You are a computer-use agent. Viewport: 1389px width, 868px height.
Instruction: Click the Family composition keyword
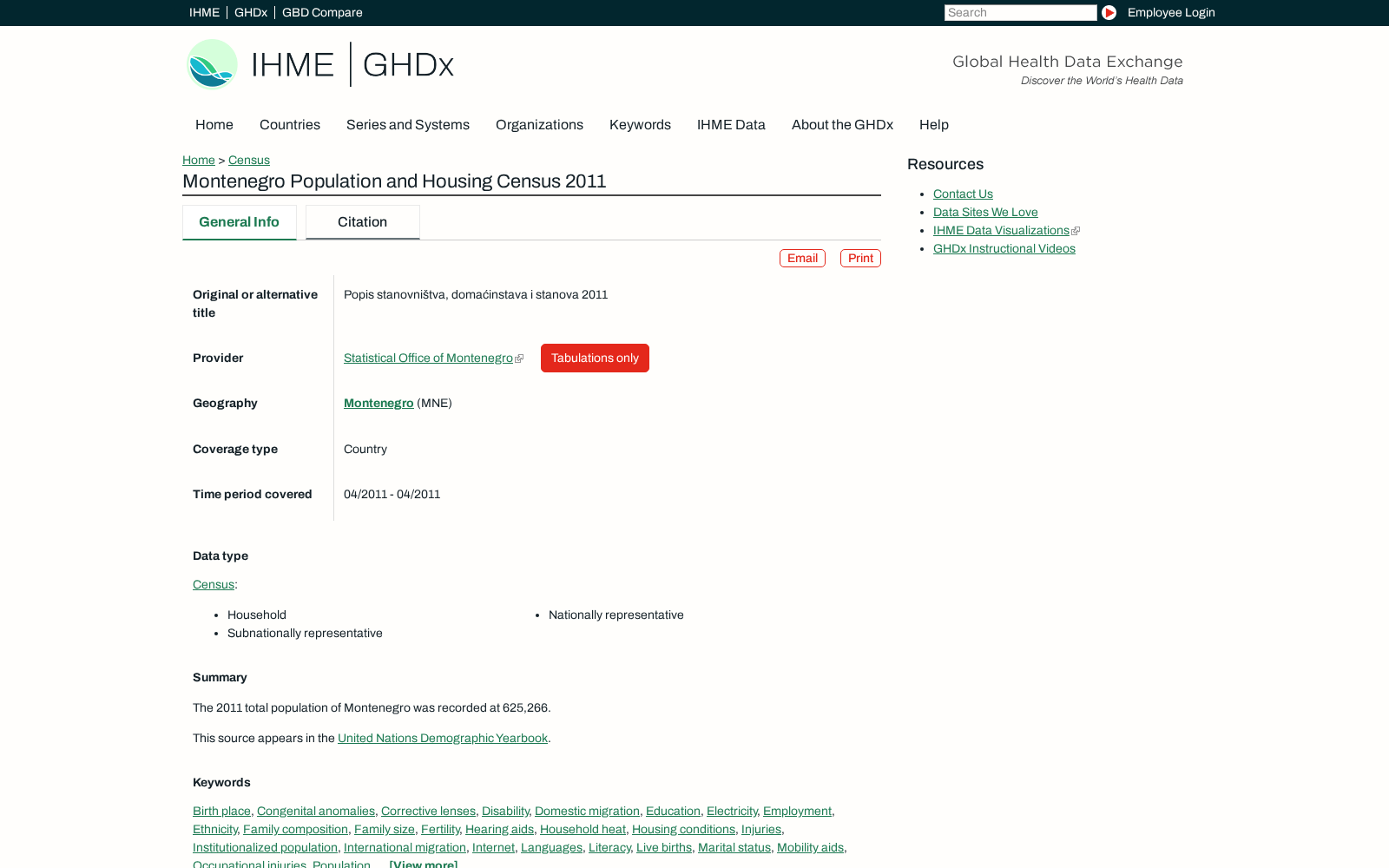click(x=295, y=829)
